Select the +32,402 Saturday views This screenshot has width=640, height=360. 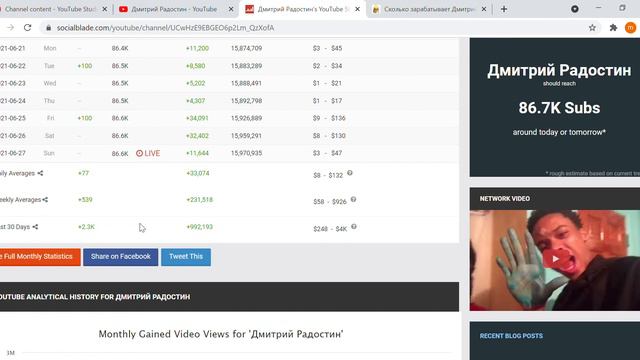(197, 136)
